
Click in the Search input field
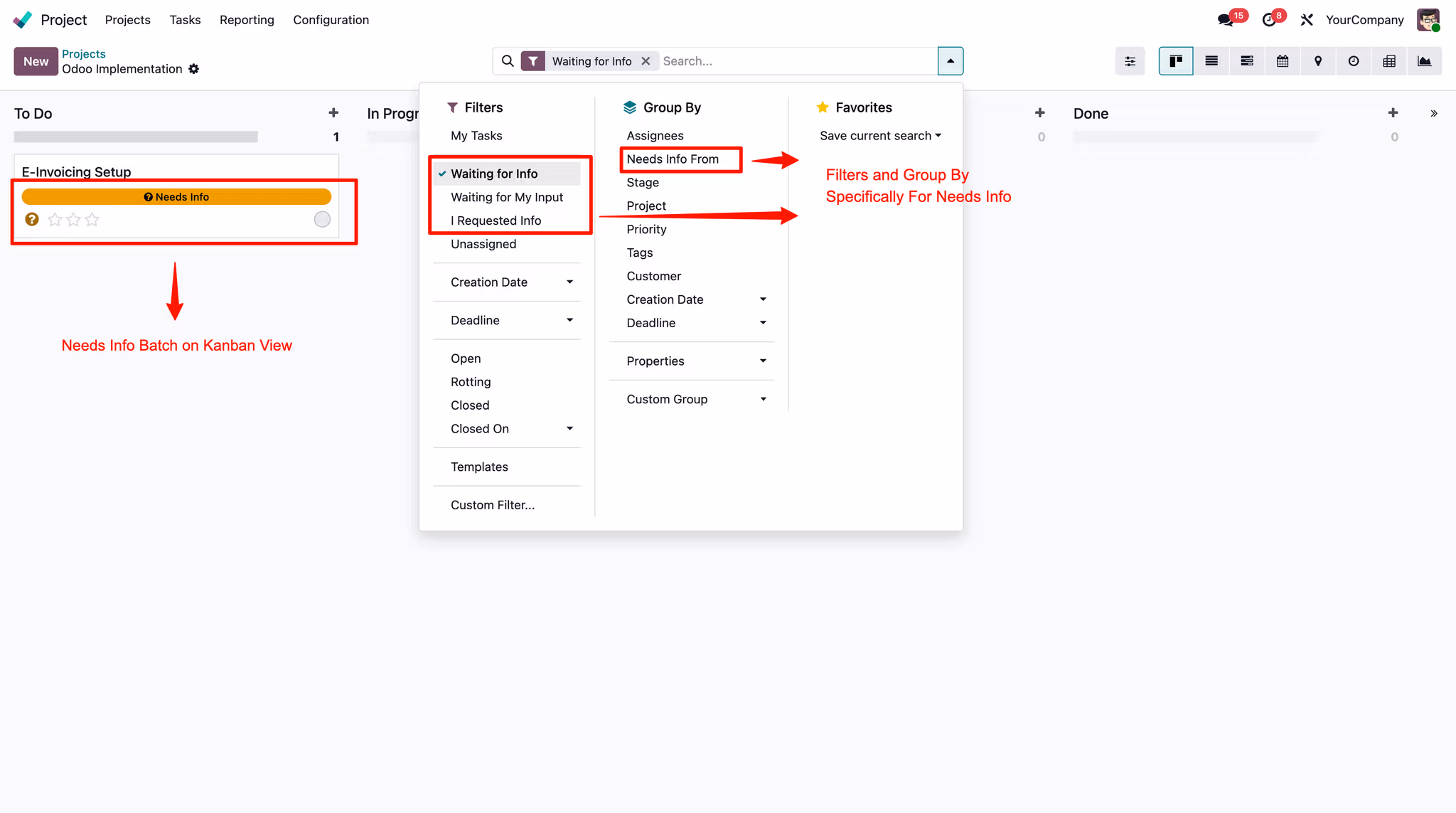pos(797,61)
